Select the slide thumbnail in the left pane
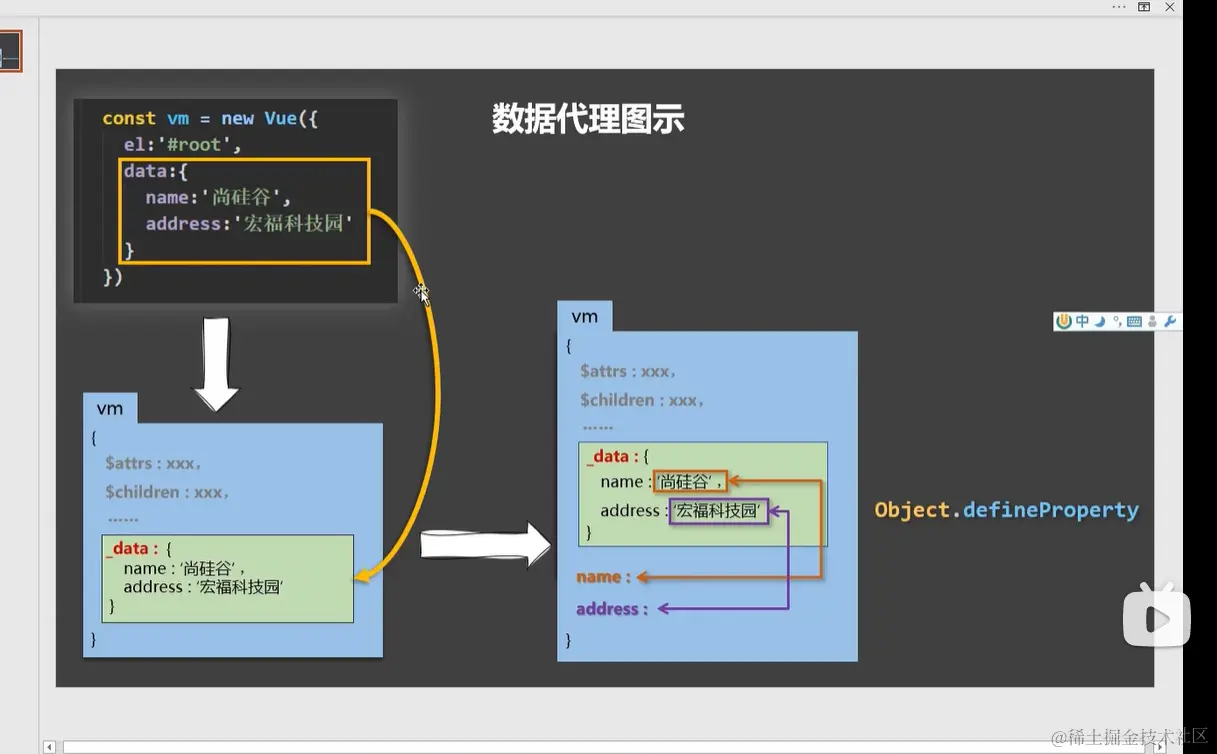 pyautogui.click(x=10, y=51)
